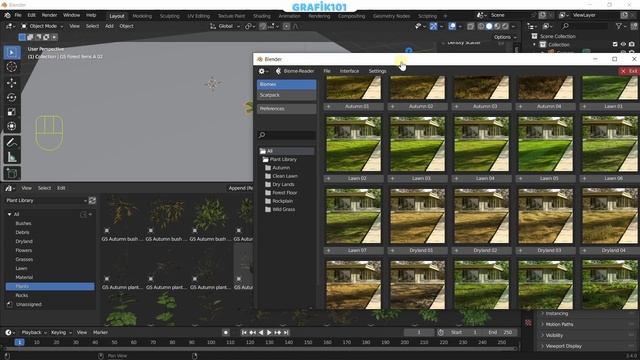Viewport: 640px width, 360px height.
Task: Toggle proportional editing in viewport header
Action: click(x=287, y=26)
